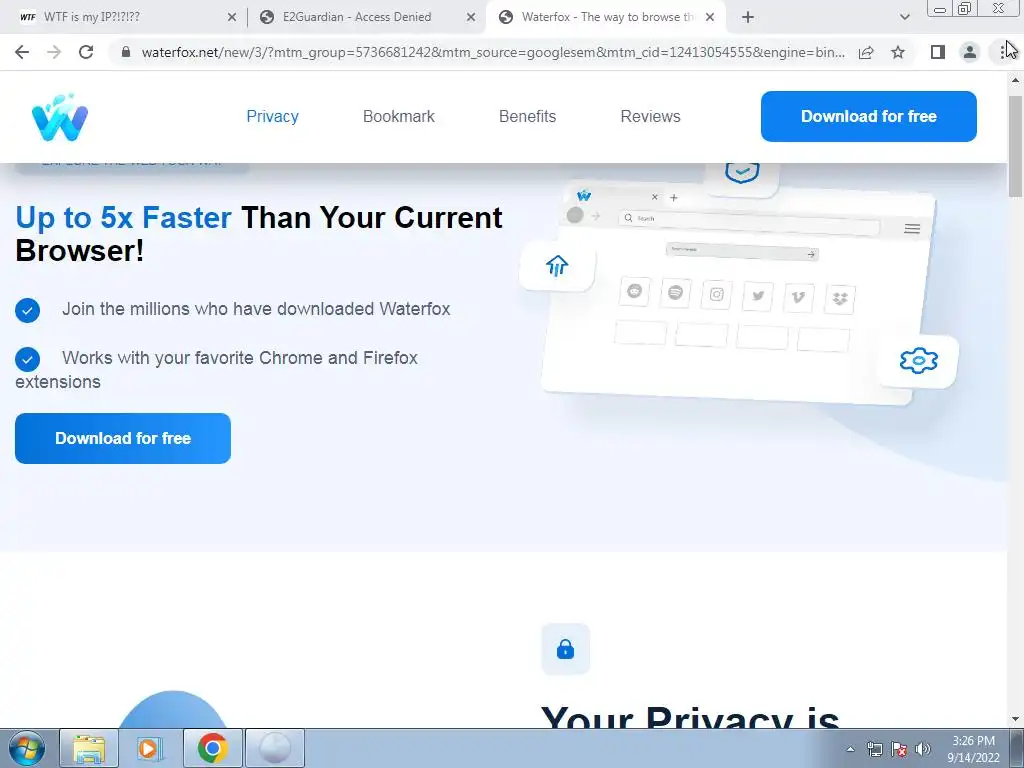The width and height of the screenshot is (1024, 768).
Task: Open Windows Media Player from taskbar
Action: (150, 748)
